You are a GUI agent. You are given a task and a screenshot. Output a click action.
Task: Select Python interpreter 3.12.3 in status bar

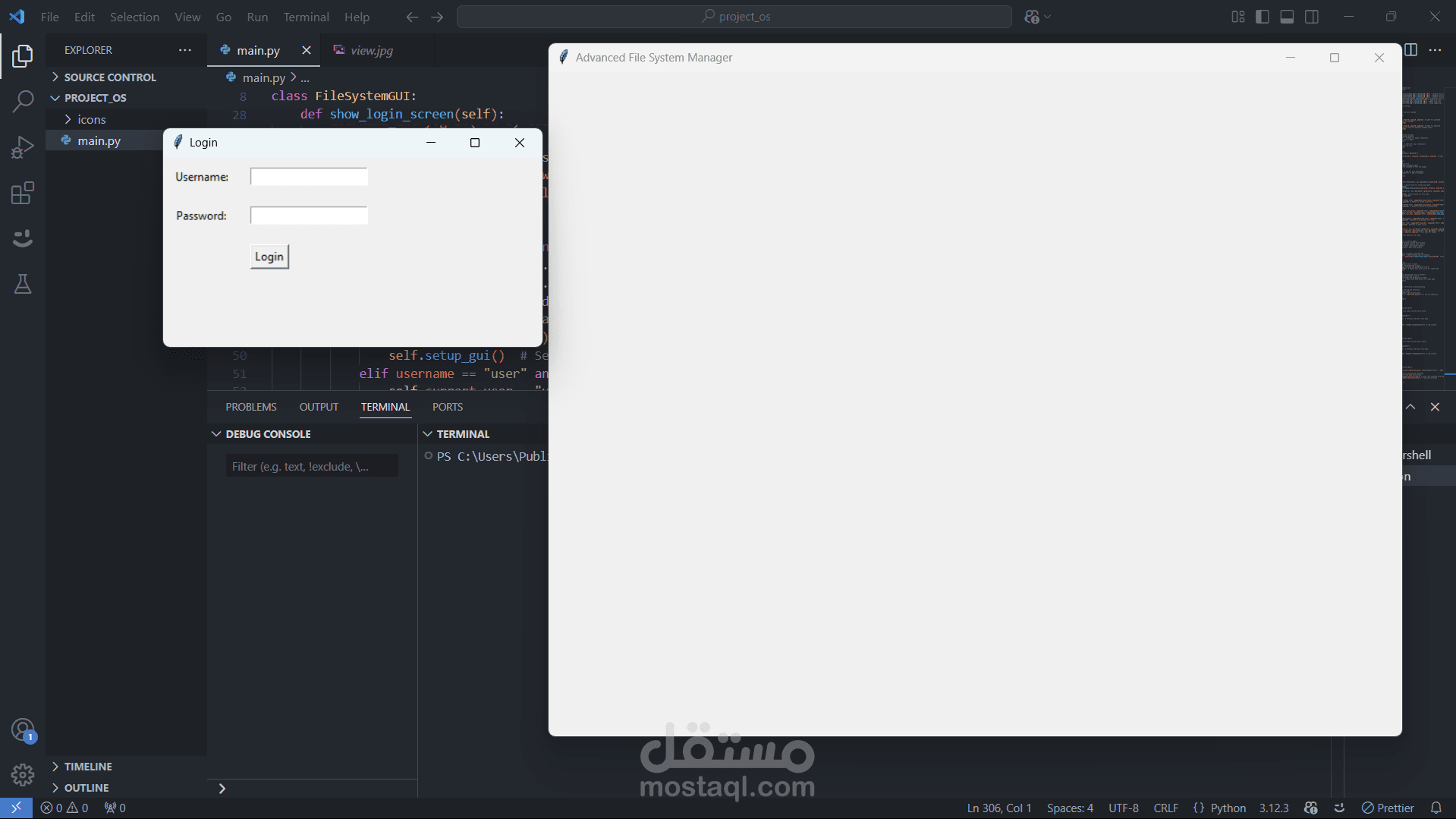pos(1274,808)
